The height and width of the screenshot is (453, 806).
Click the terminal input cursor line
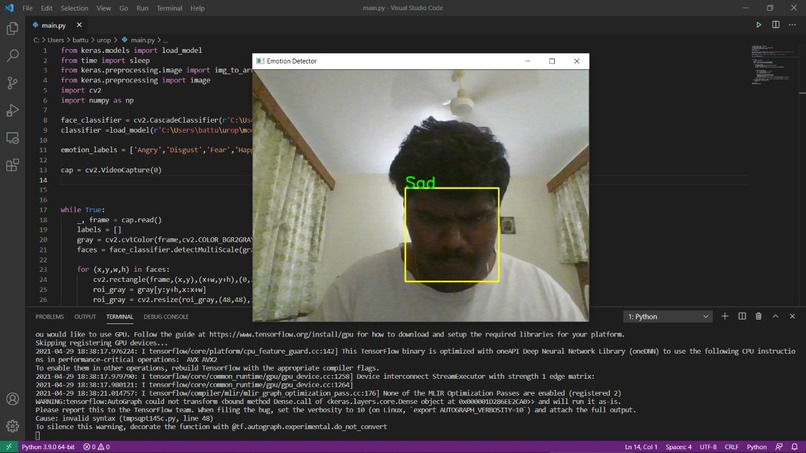38,435
